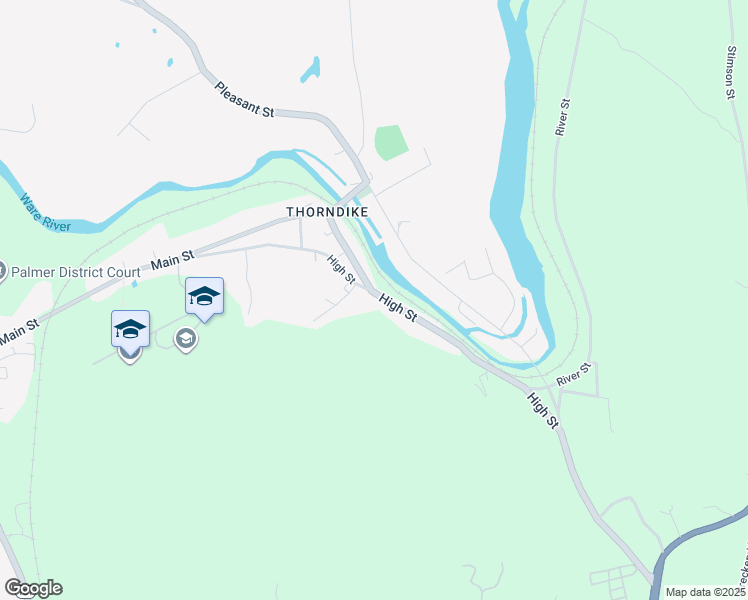
Task: Click the small High St label just below THORNDIKE
Action: [341, 269]
